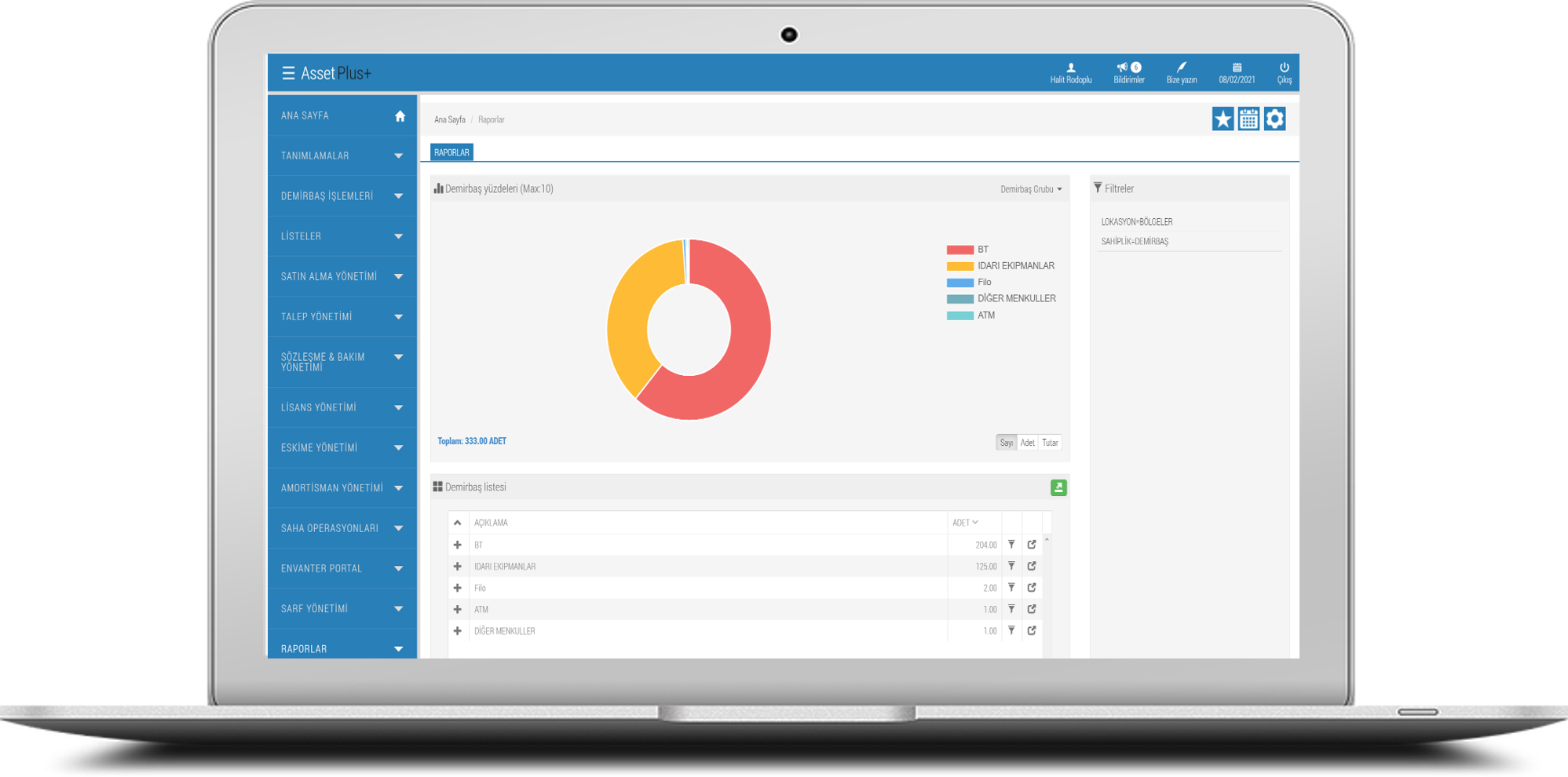
Task: Click the open-link icon in the Filo row
Action: click(x=1032, y=588)
